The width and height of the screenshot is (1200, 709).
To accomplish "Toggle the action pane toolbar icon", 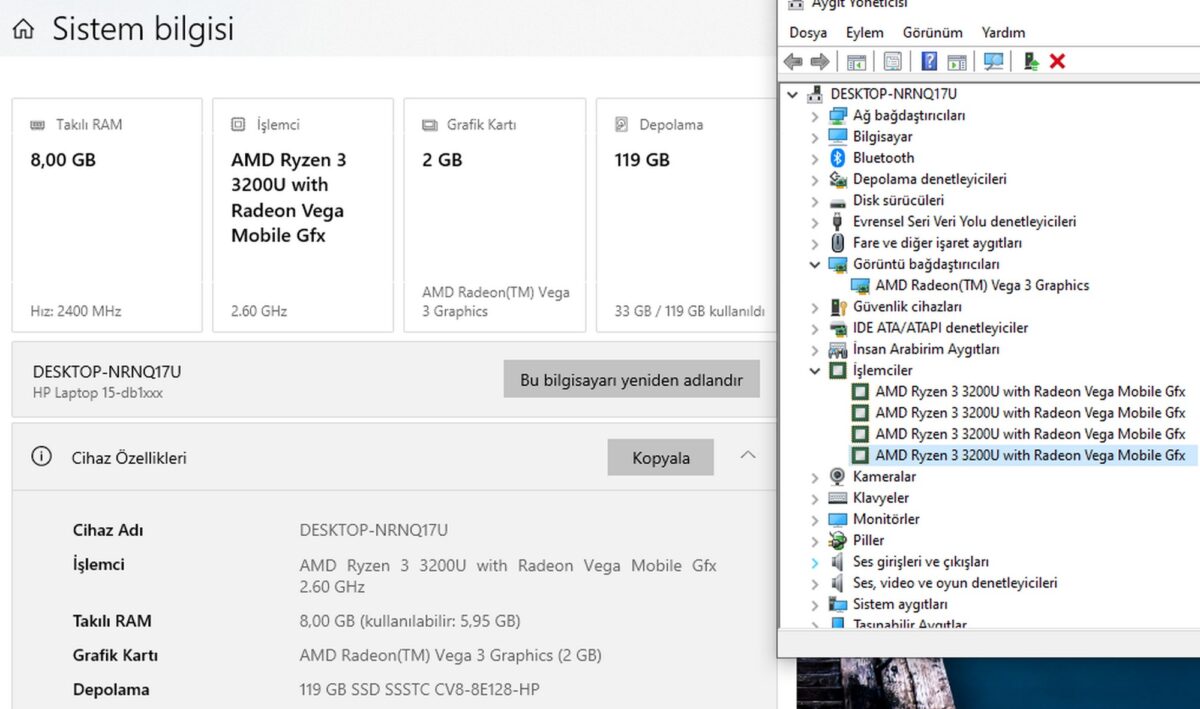I will click(957, 62).
